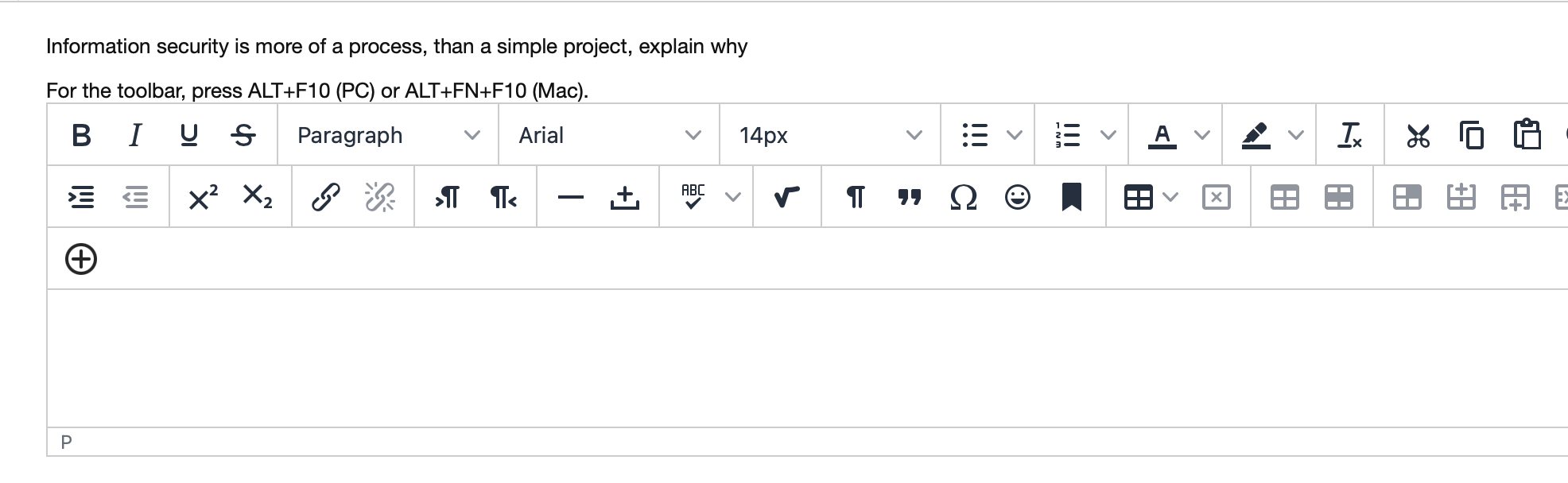Toggle underline formatting

click(x=189, y=135)
